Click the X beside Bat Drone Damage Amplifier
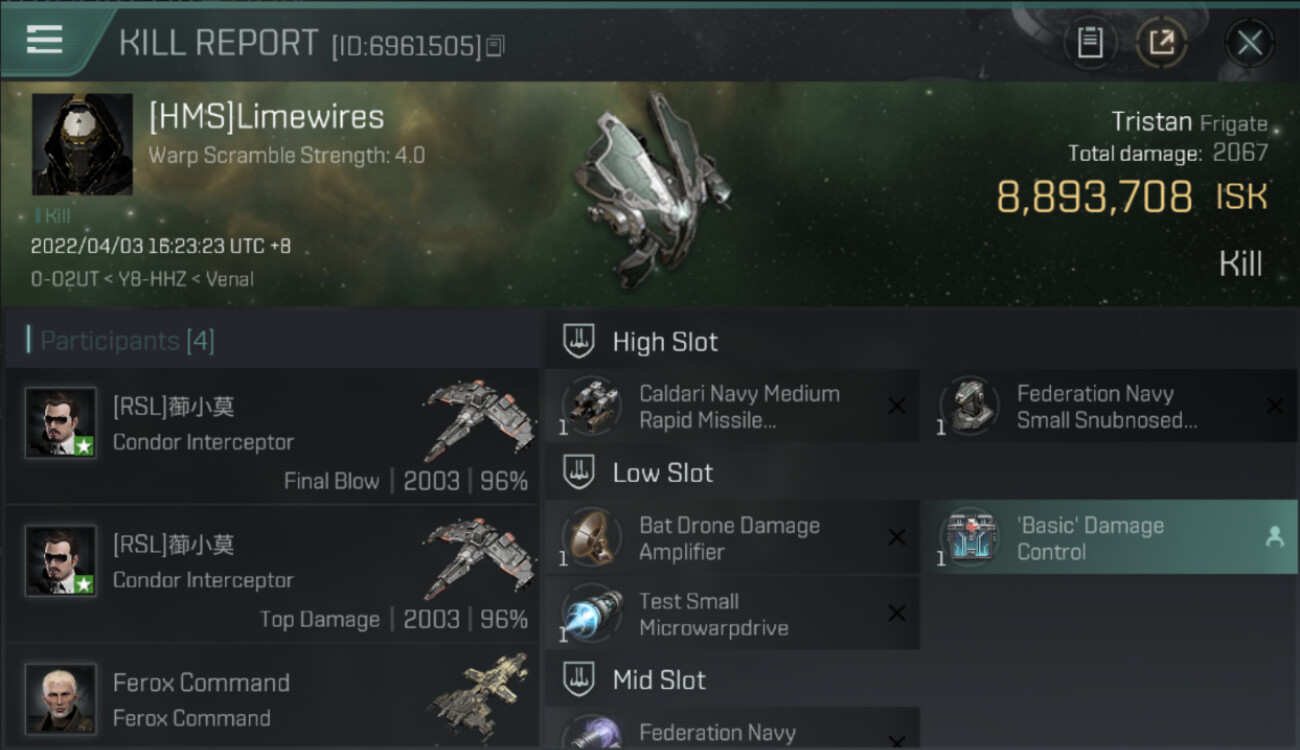Screen dimensions: 1300x750 tap(897, 538)
